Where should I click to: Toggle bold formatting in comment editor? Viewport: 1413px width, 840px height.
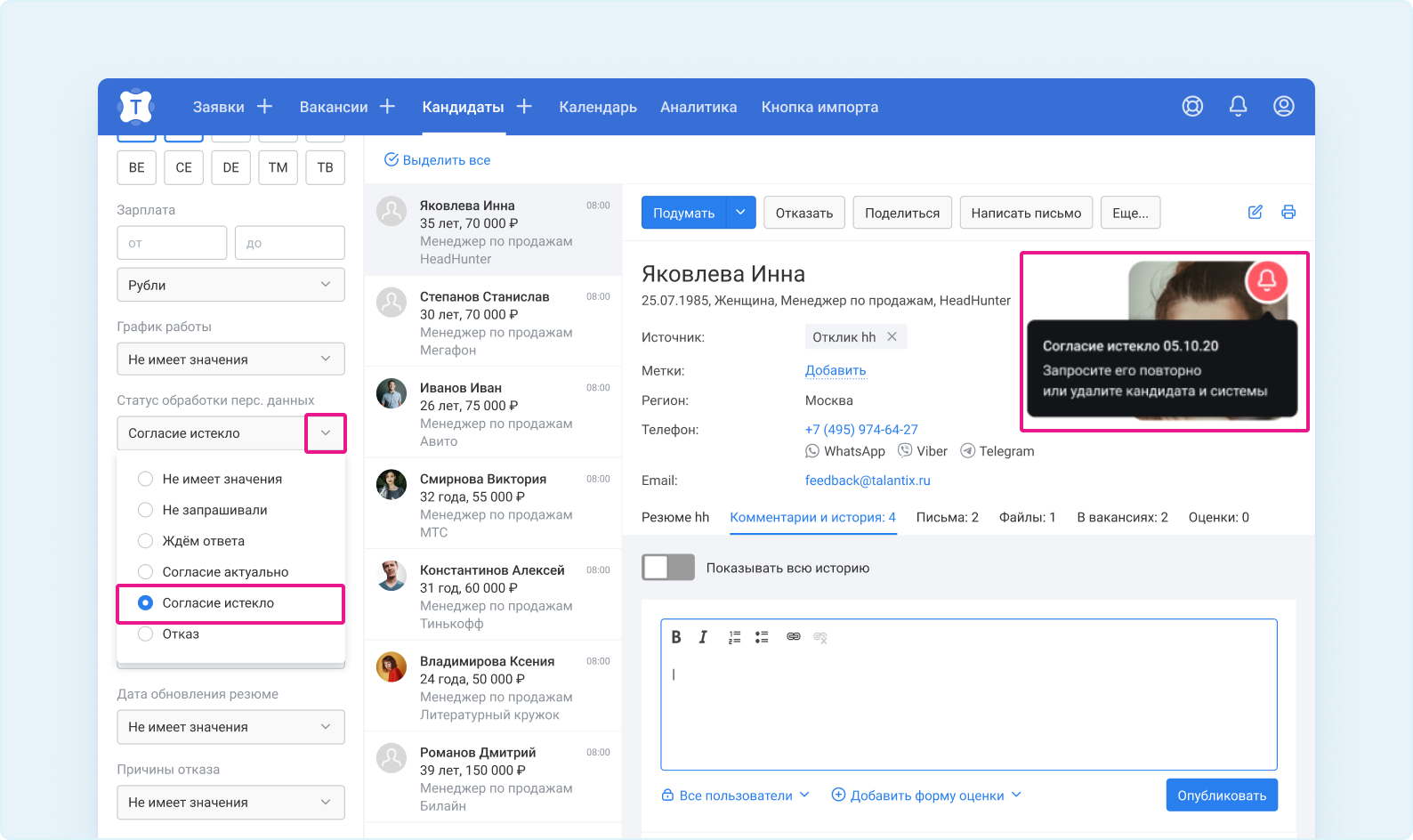click(676, 637)
